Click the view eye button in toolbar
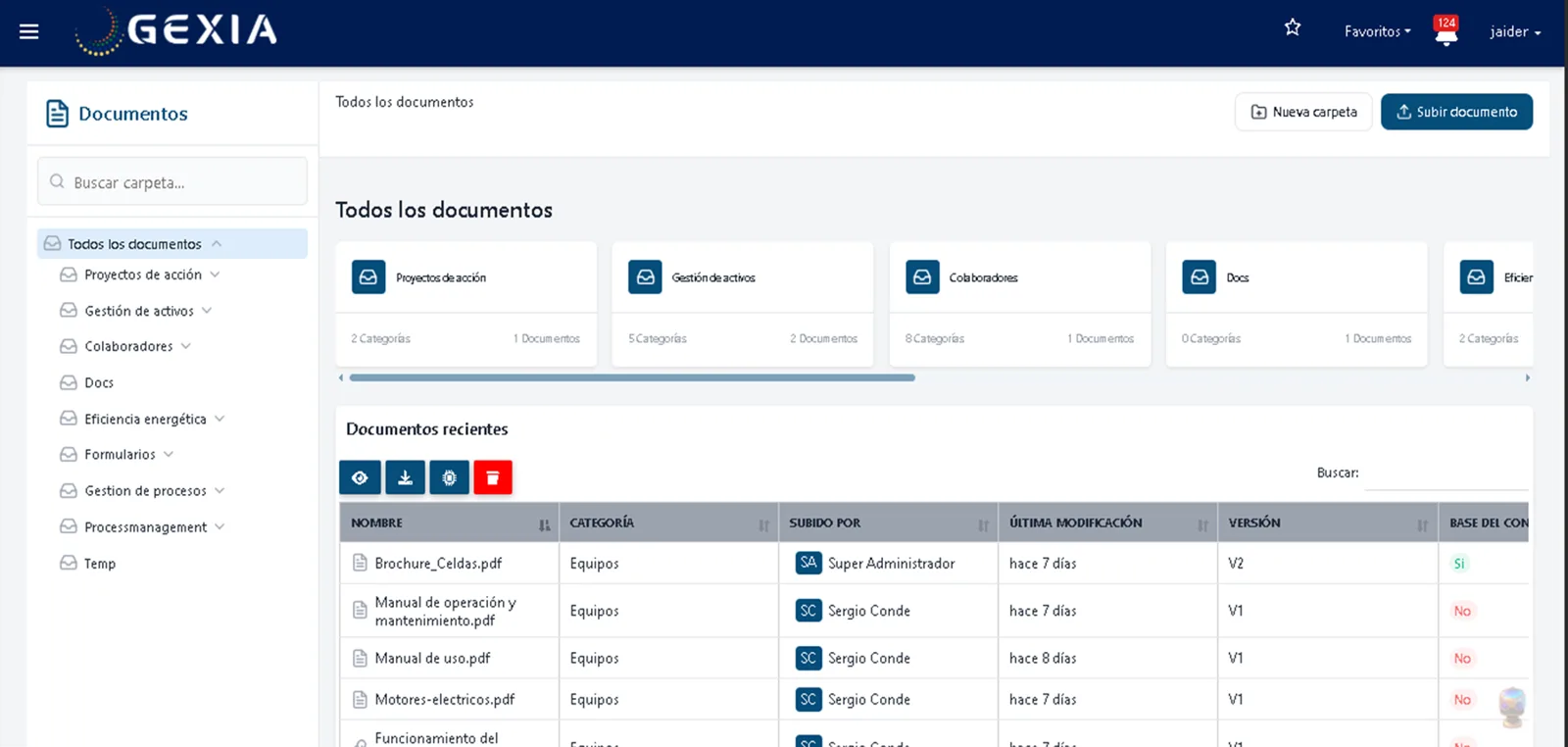 pos(360,477)
